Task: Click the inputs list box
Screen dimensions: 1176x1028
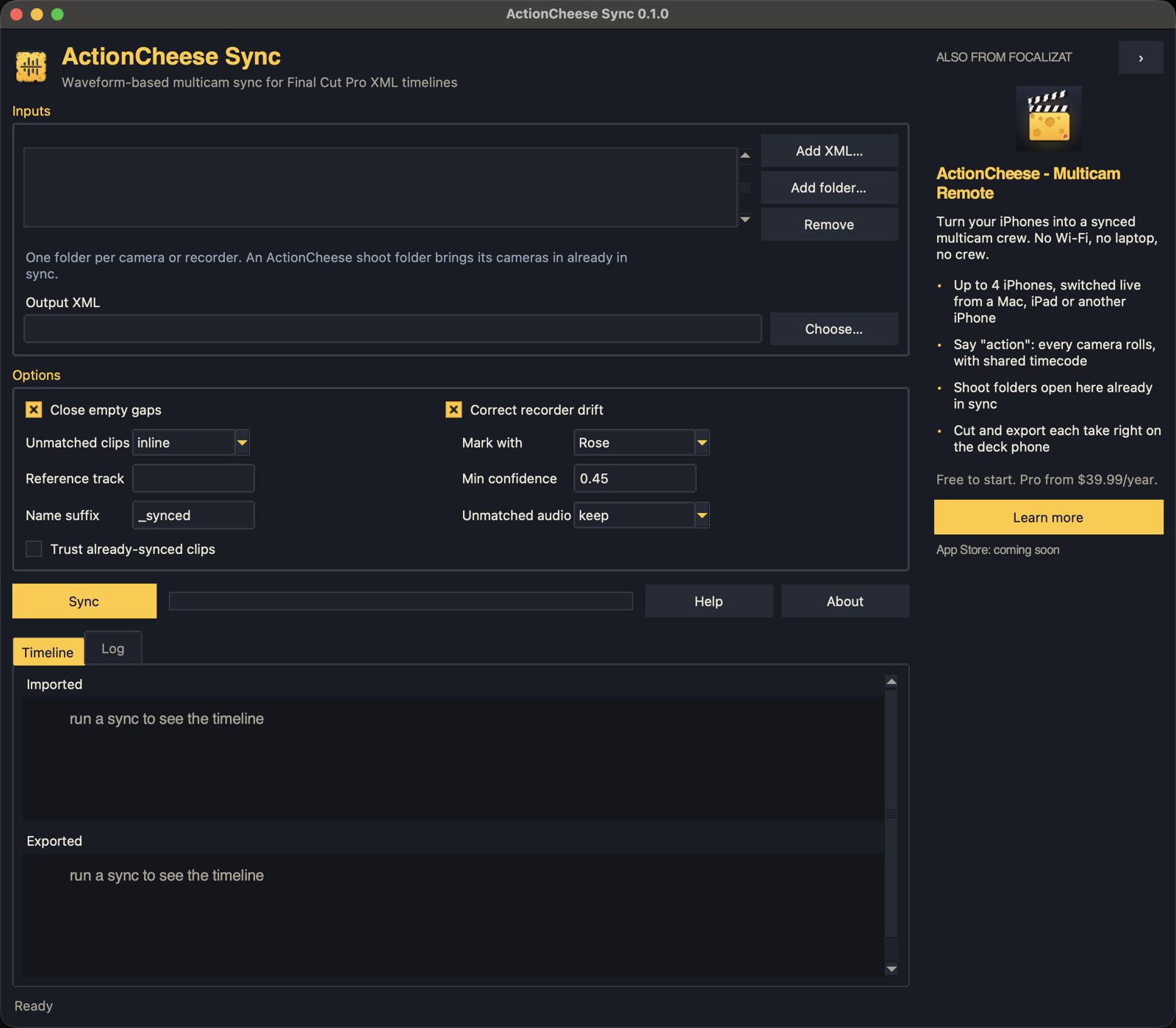Action: pos(380,187)
